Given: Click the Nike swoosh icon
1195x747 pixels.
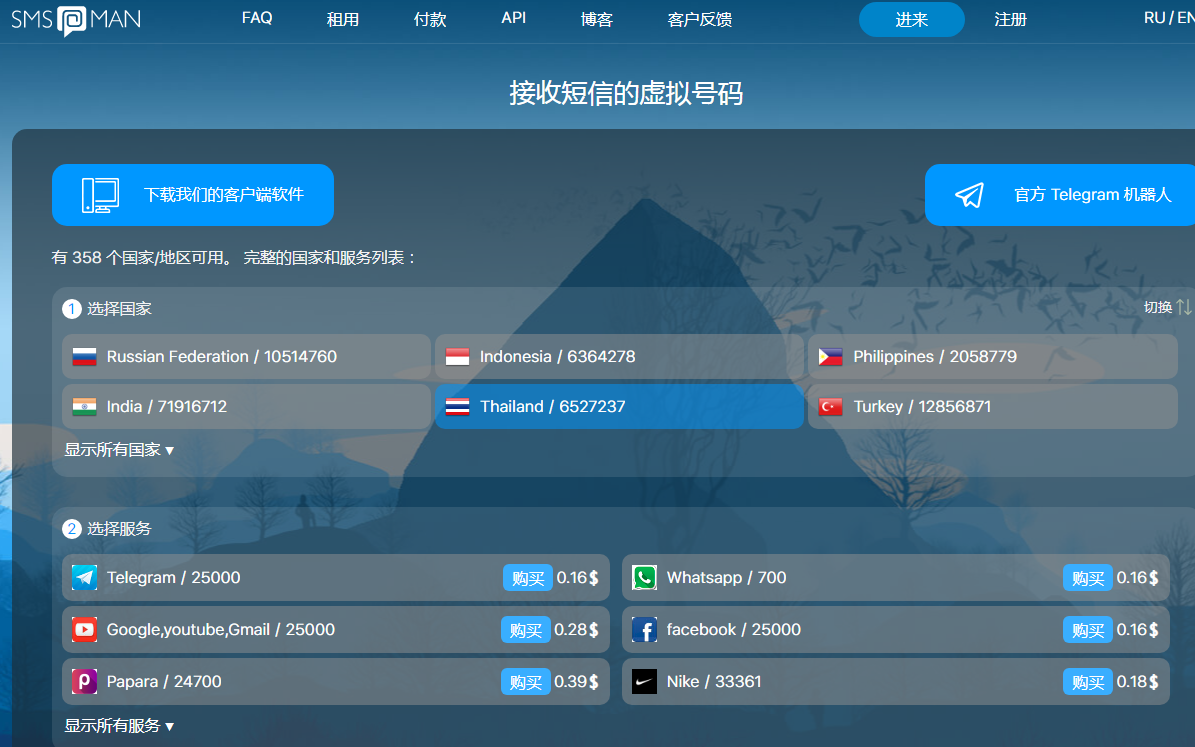Looking at the screenshot, I should click(644, 682).
